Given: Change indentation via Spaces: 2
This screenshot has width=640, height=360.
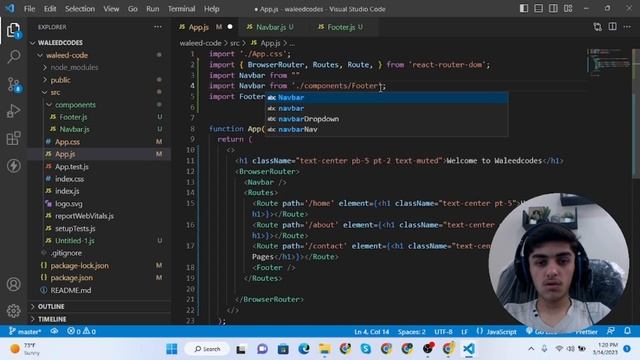Looking at the screenshot, I should click(x=411, y=331).
